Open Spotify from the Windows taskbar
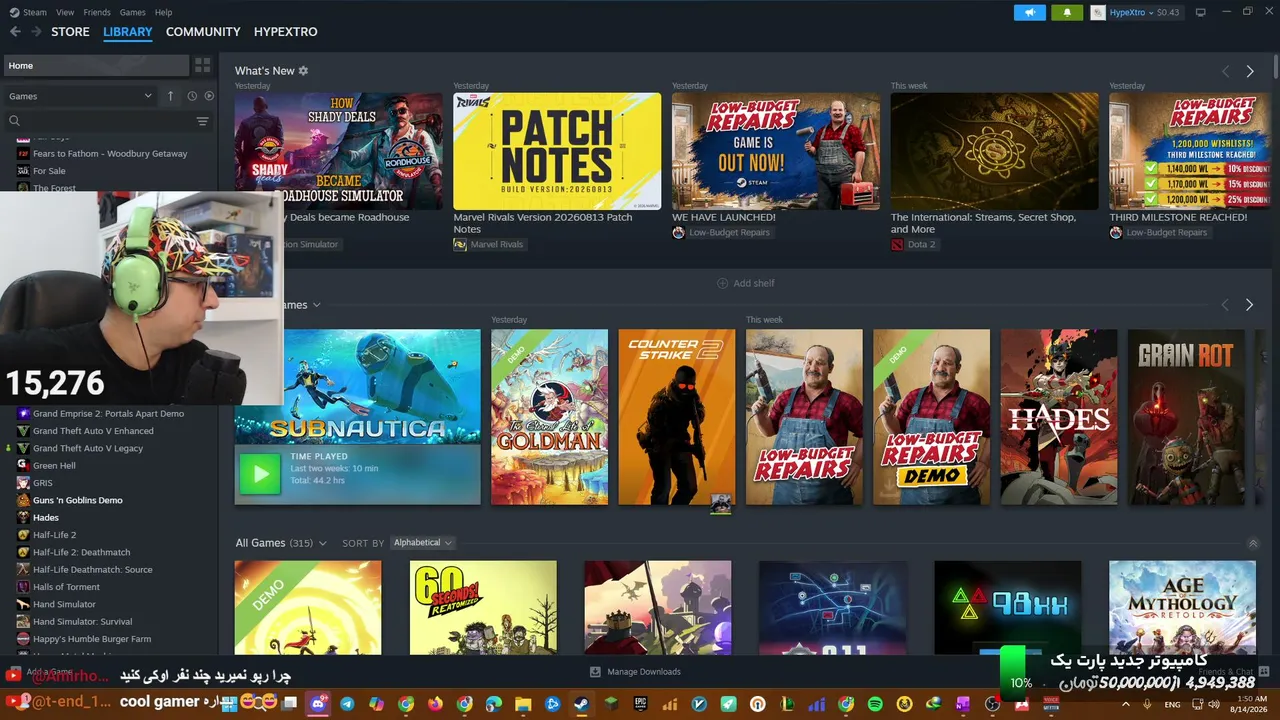The width and height of the screenshot is (1280, 720). coord(875,704)
